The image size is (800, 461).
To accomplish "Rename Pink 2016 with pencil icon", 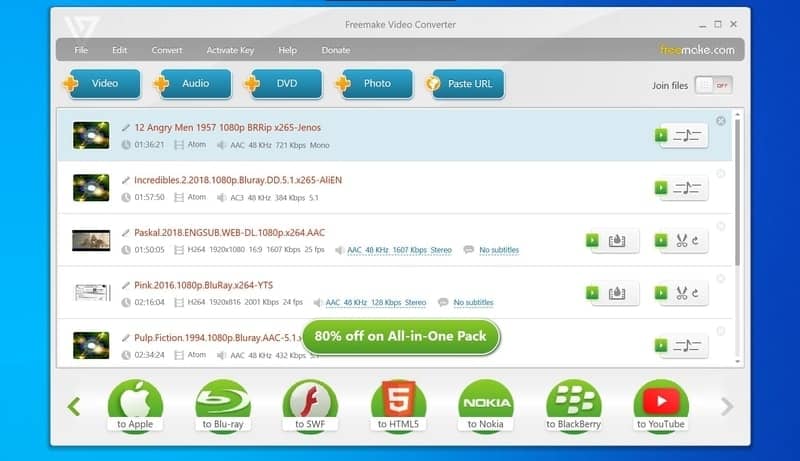I will 126,285.
